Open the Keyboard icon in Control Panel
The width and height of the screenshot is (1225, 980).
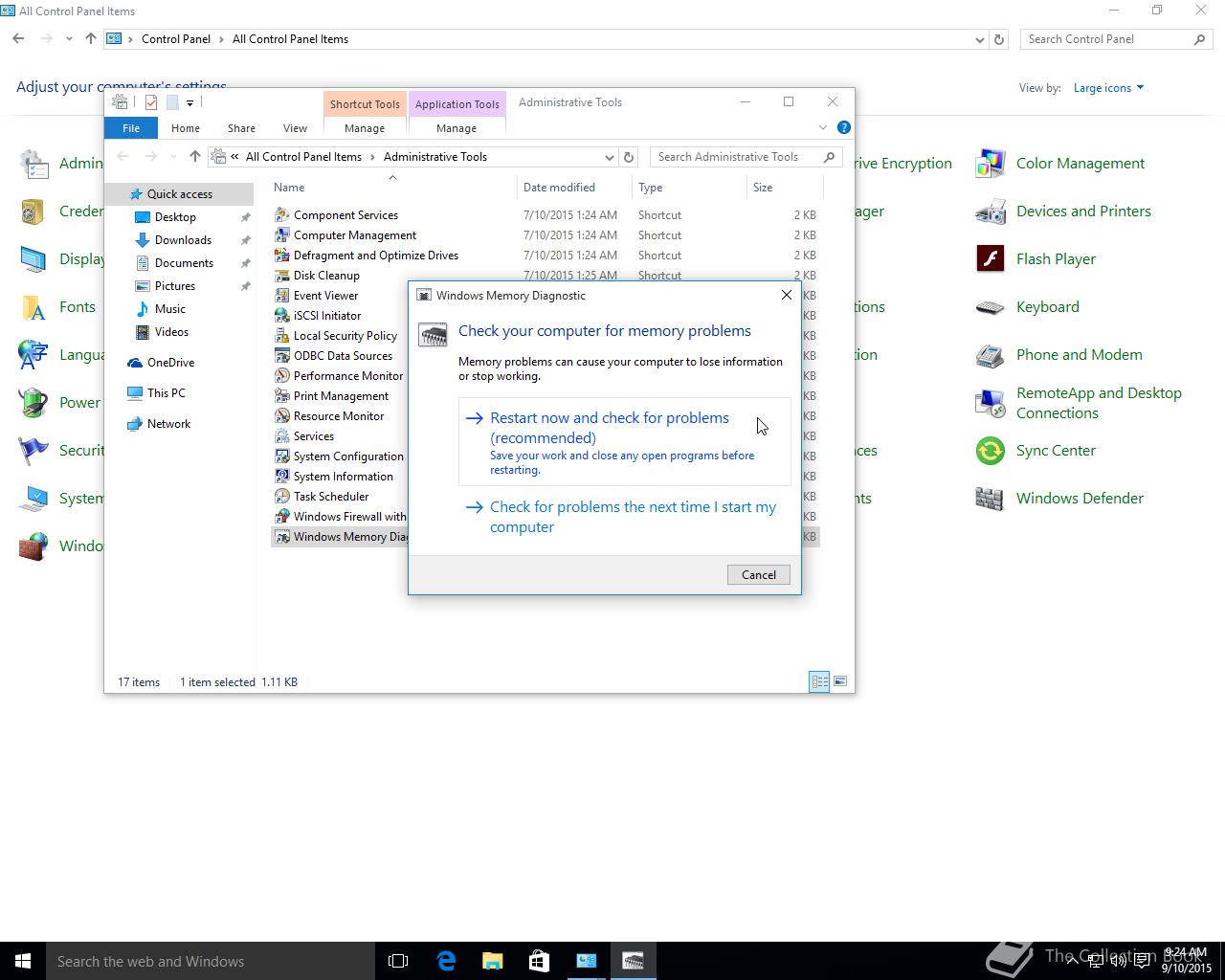coord(990,307)
